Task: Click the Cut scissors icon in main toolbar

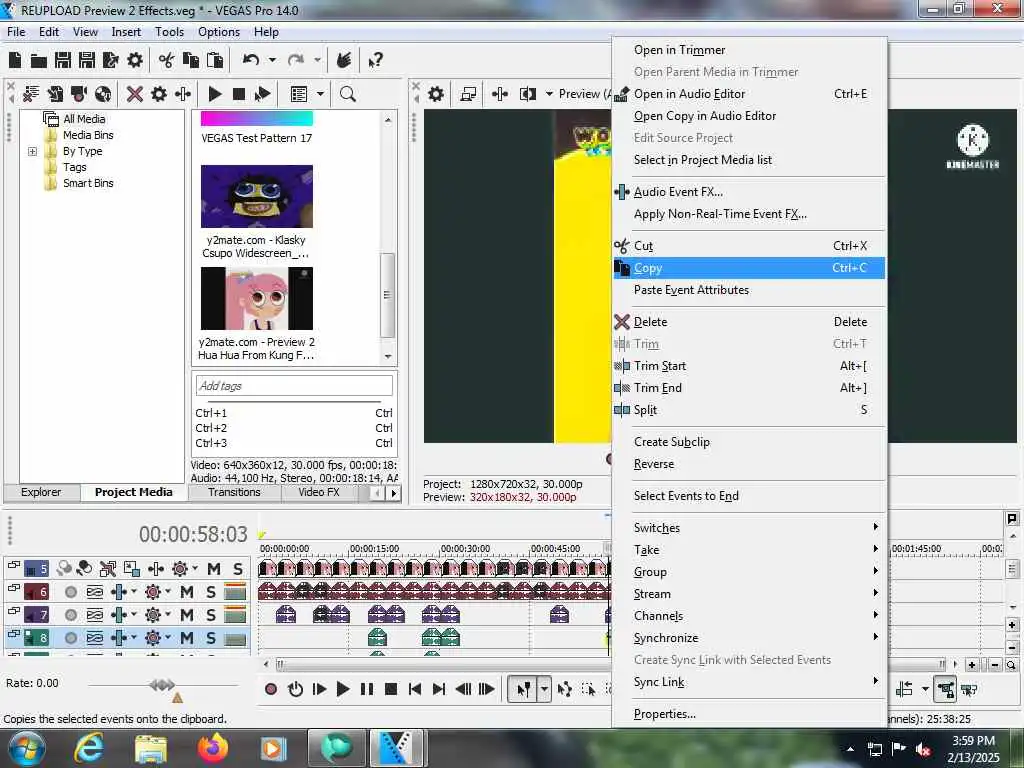Action: coord(167,60)
